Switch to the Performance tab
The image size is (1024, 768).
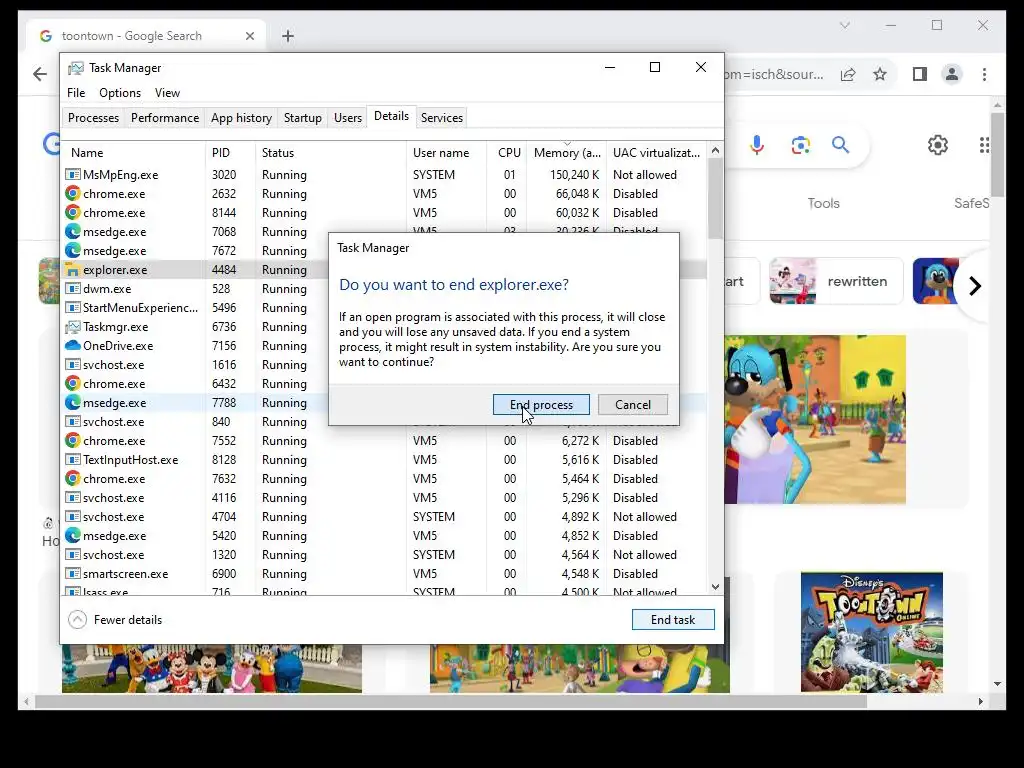(x=165, y=118)
